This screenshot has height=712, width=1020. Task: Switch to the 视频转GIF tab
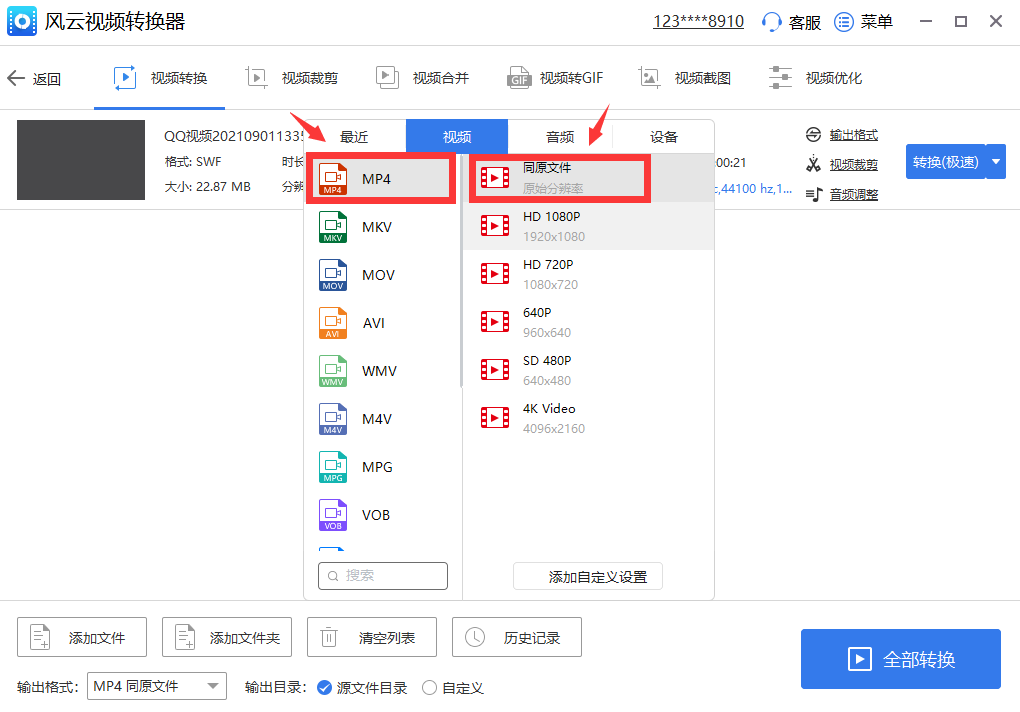click(555, 77)
